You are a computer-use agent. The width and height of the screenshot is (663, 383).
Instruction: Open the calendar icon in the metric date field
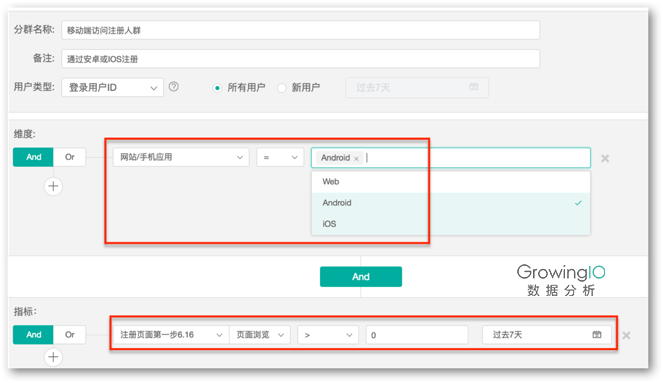(597, 334)
